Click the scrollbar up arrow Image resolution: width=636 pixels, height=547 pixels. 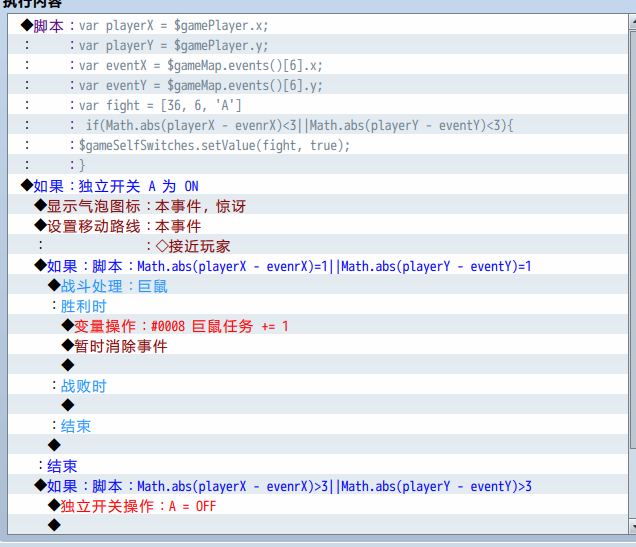tap(632, 21)
